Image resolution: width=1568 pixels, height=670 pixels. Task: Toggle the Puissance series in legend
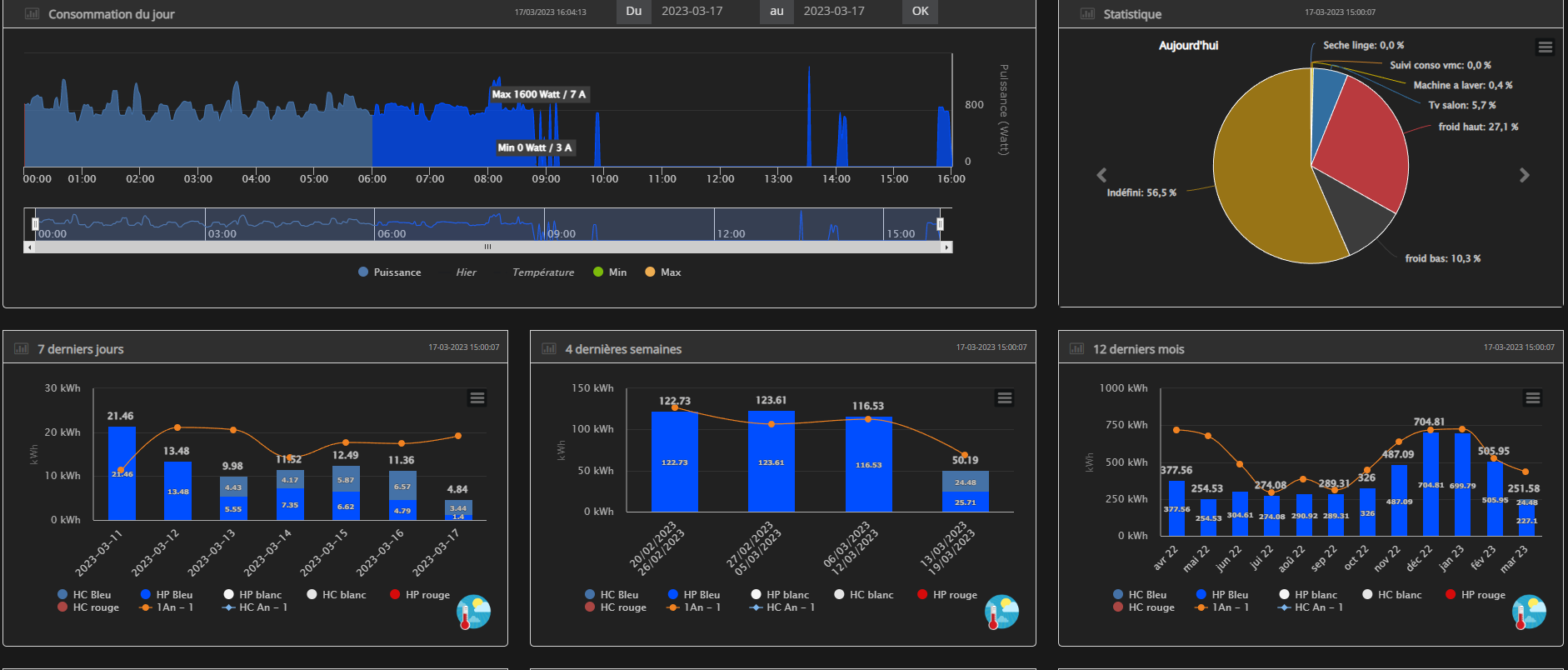(x=389, y=272)
